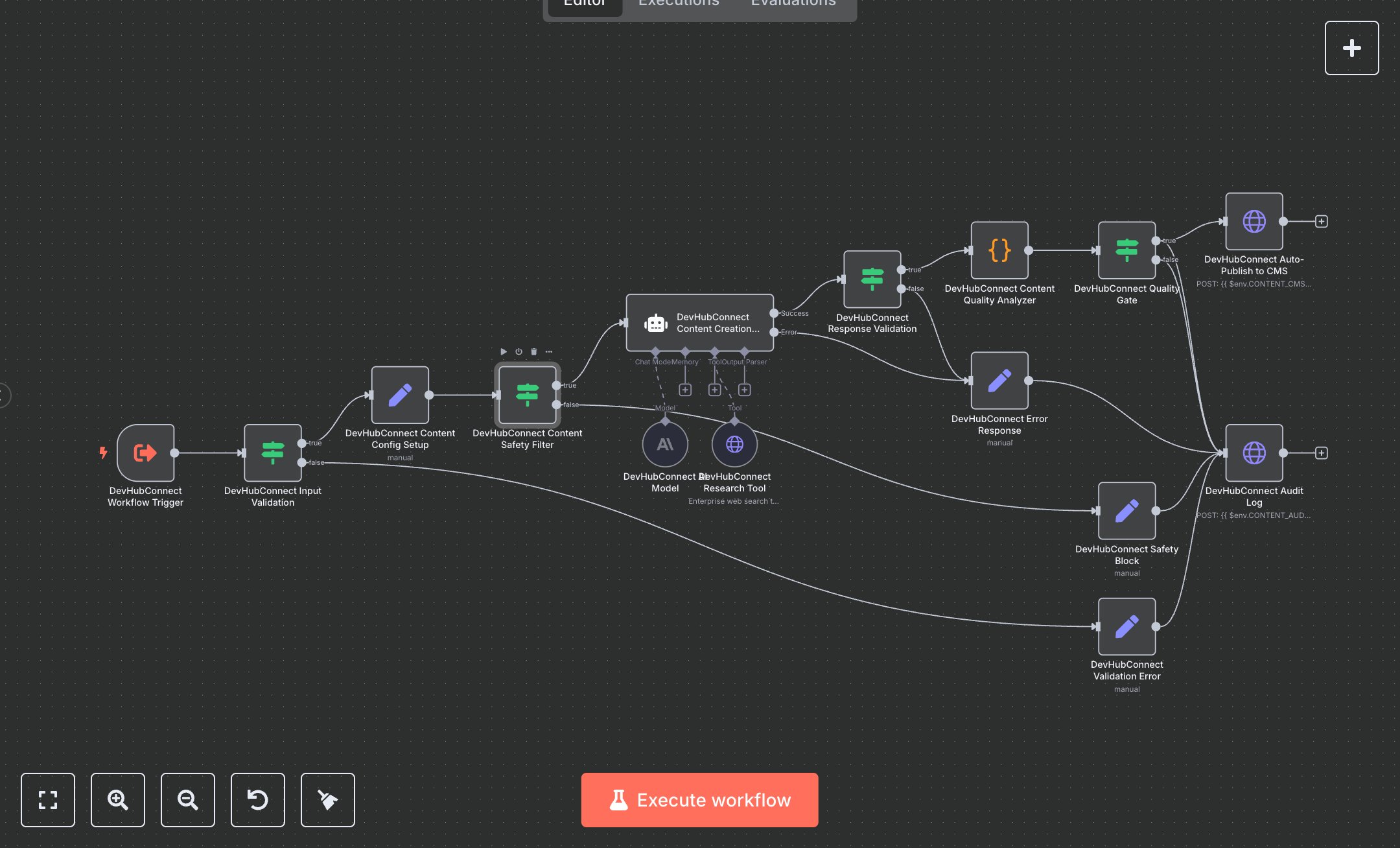Delete Safety Filter node via trash icon
The width and height of the screenshot is (1400, 848).
pos(533,351)
